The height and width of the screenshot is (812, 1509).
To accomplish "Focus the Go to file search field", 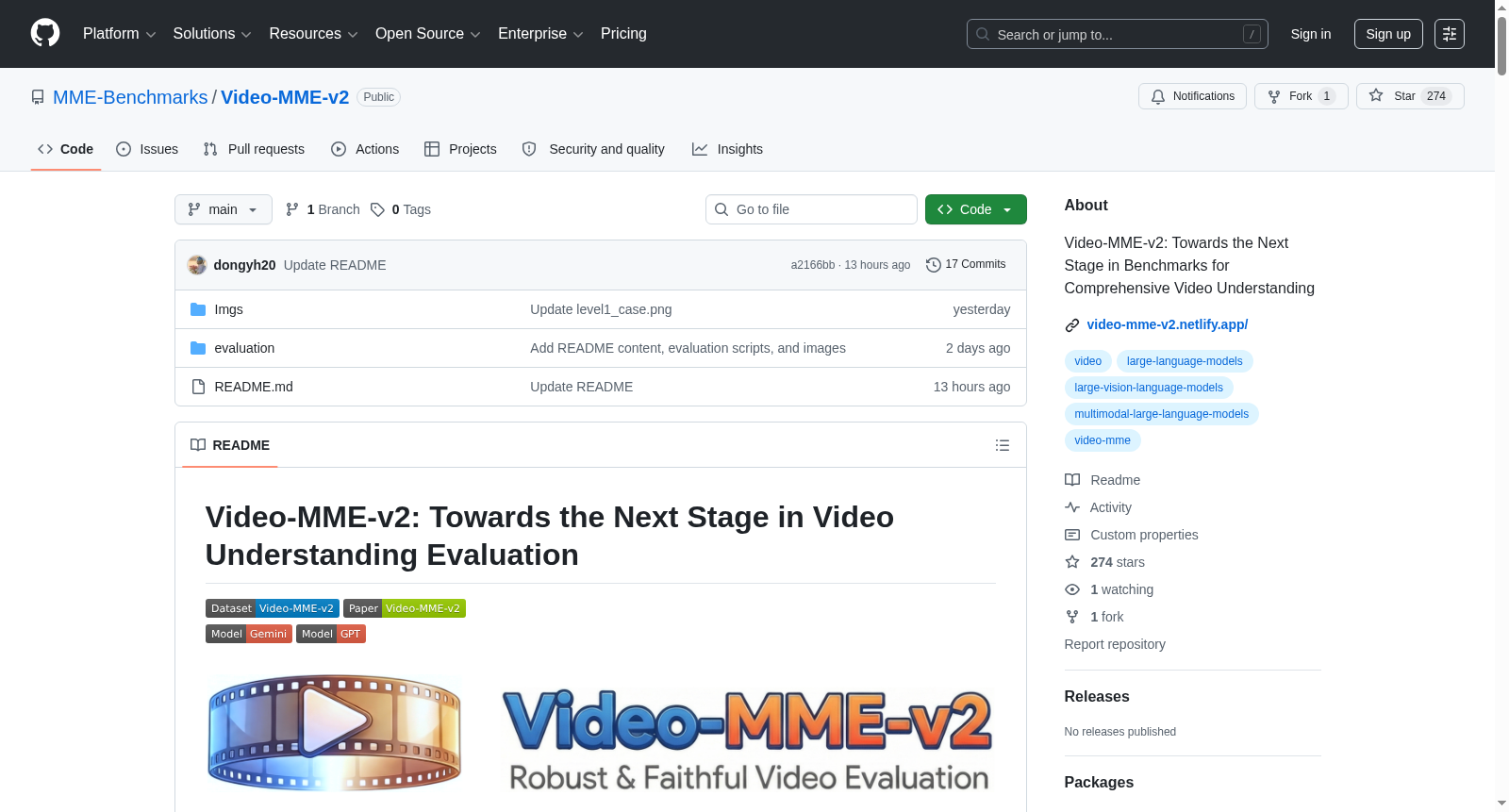I will tap(811, 209).
